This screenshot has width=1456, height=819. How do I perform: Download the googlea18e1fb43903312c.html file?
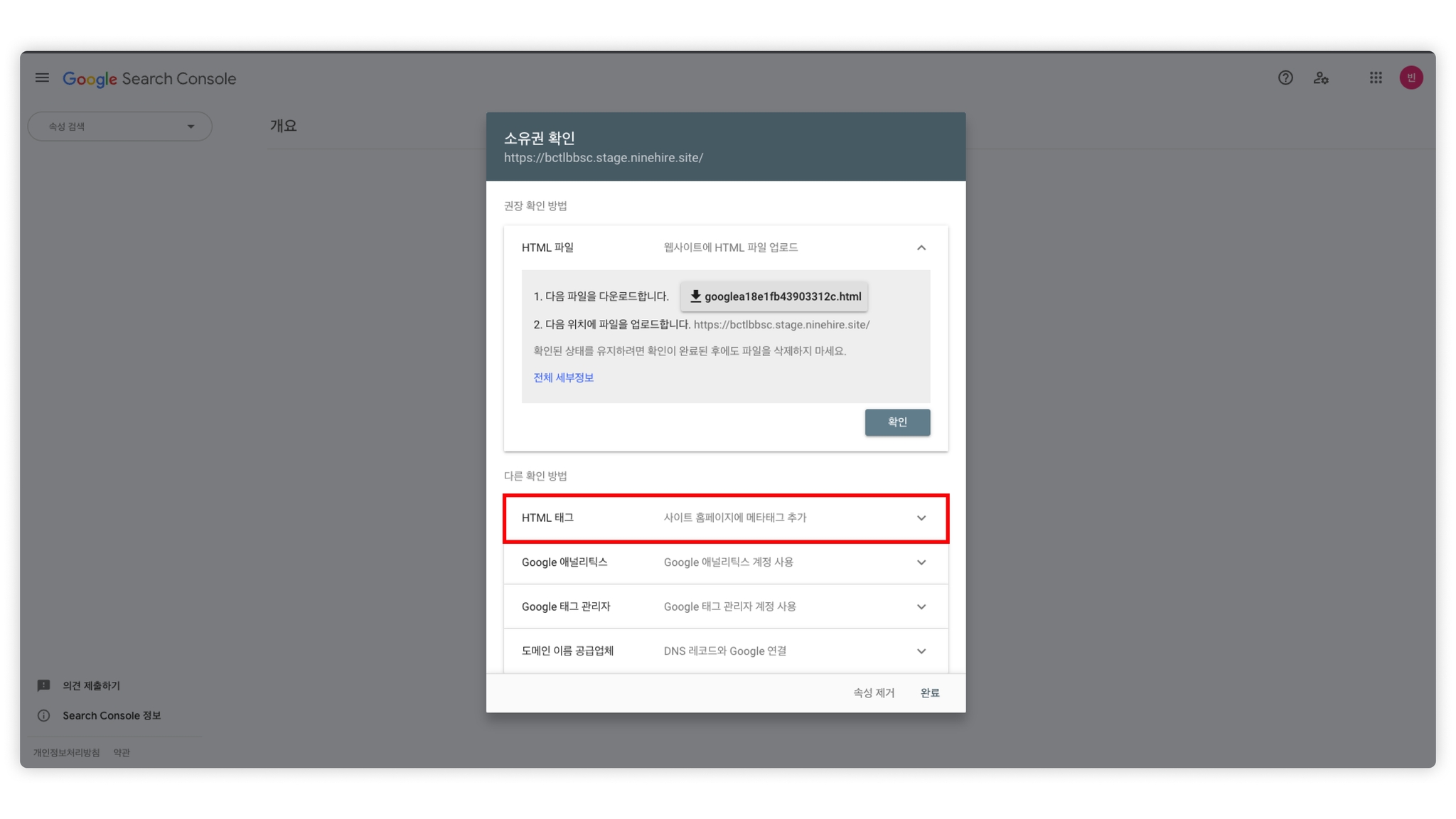point(773,296)
